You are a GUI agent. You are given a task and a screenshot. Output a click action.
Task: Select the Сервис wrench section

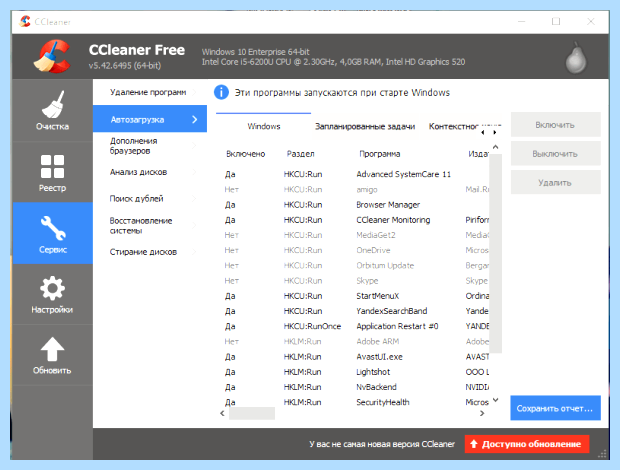(x=52, y=233)
